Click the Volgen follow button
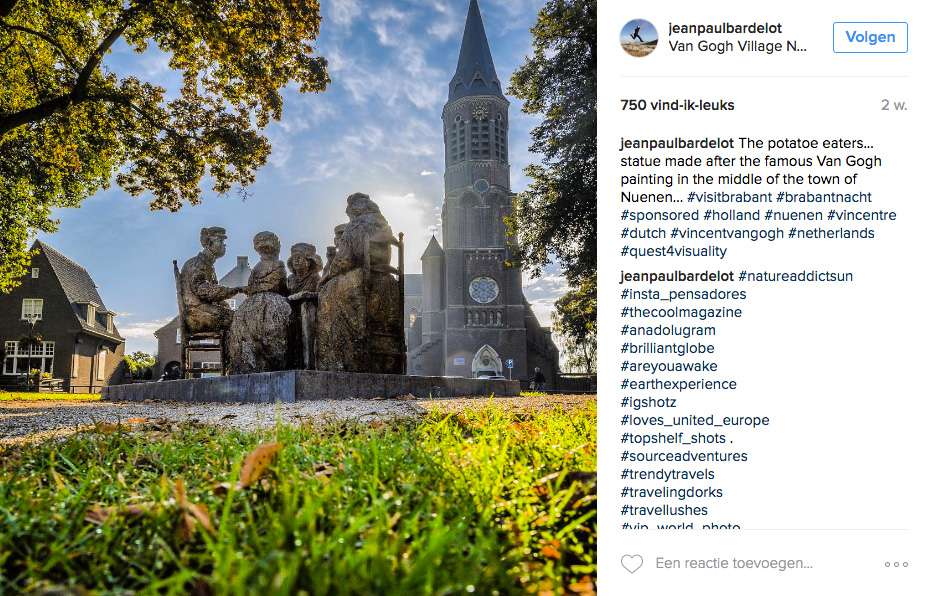 (x=870, y=37)
